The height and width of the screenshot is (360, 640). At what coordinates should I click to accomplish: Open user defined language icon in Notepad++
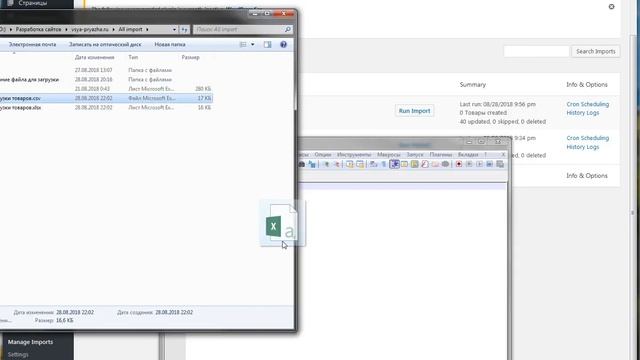404,164
